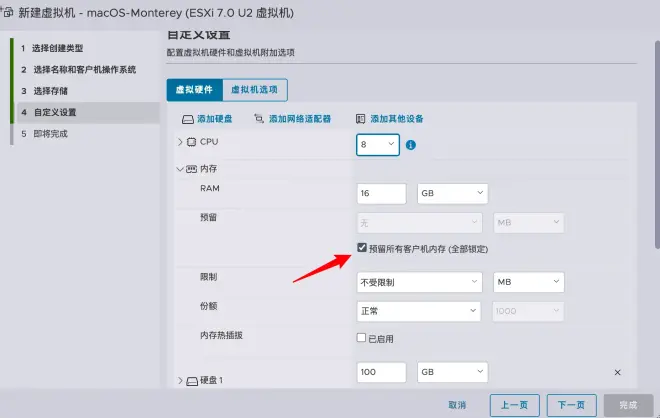Screen dimensions: 660x418
Task: Open the 份额 正常 dropdown
Action: point(419,311)
